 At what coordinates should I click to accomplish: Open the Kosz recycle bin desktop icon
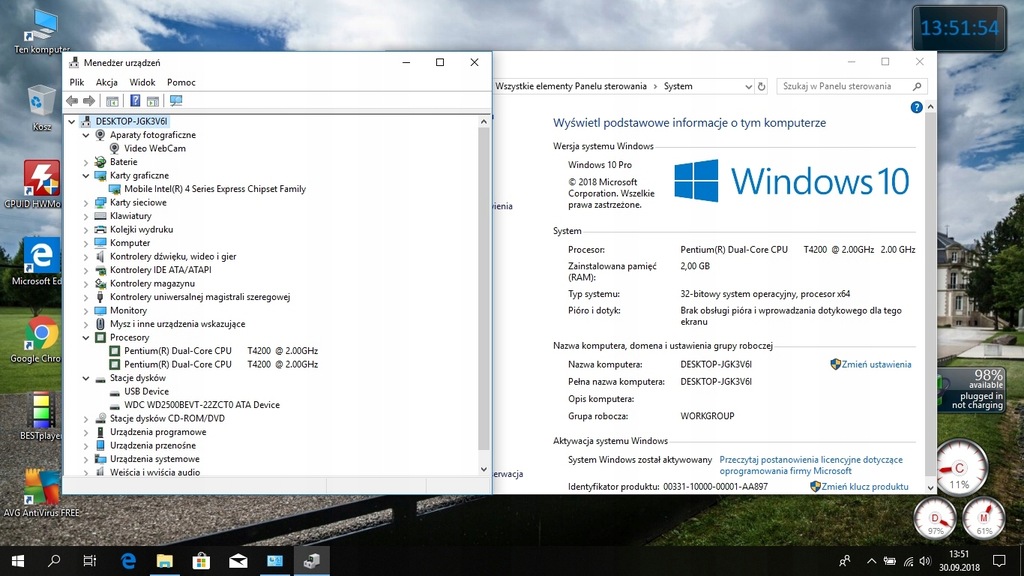(42, 108)
